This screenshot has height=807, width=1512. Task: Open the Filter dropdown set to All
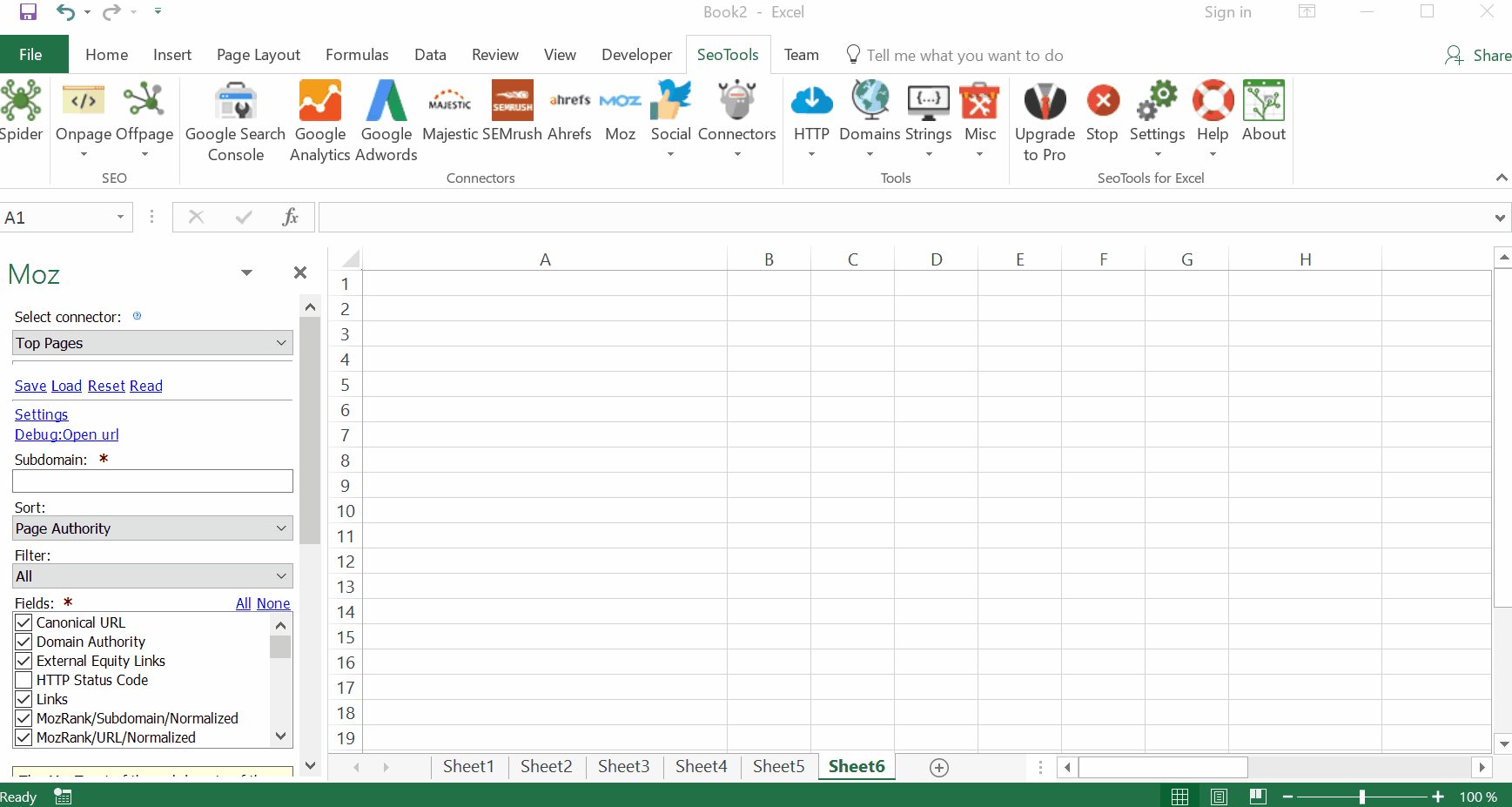point(152,576)
